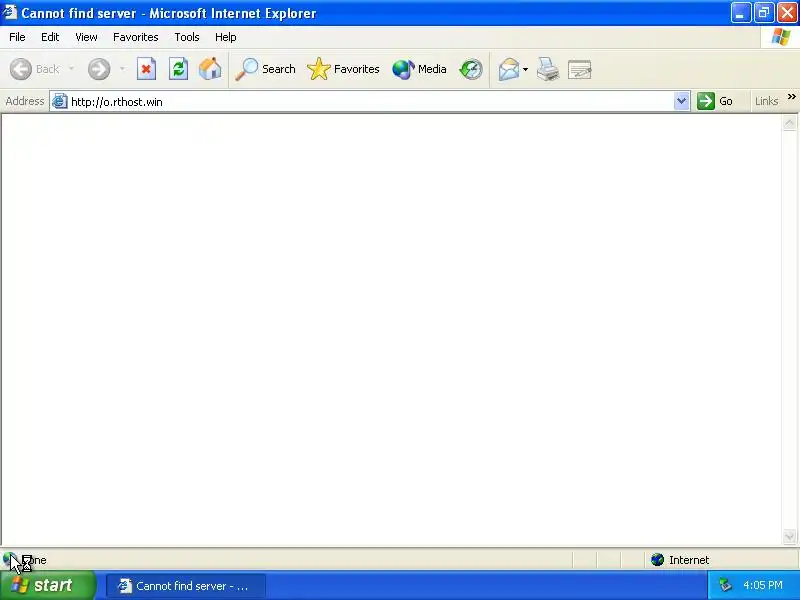Image resolution: width=800 pixels, height=600 pixels.
Task: Open the Edit menu
Action: 50,37
